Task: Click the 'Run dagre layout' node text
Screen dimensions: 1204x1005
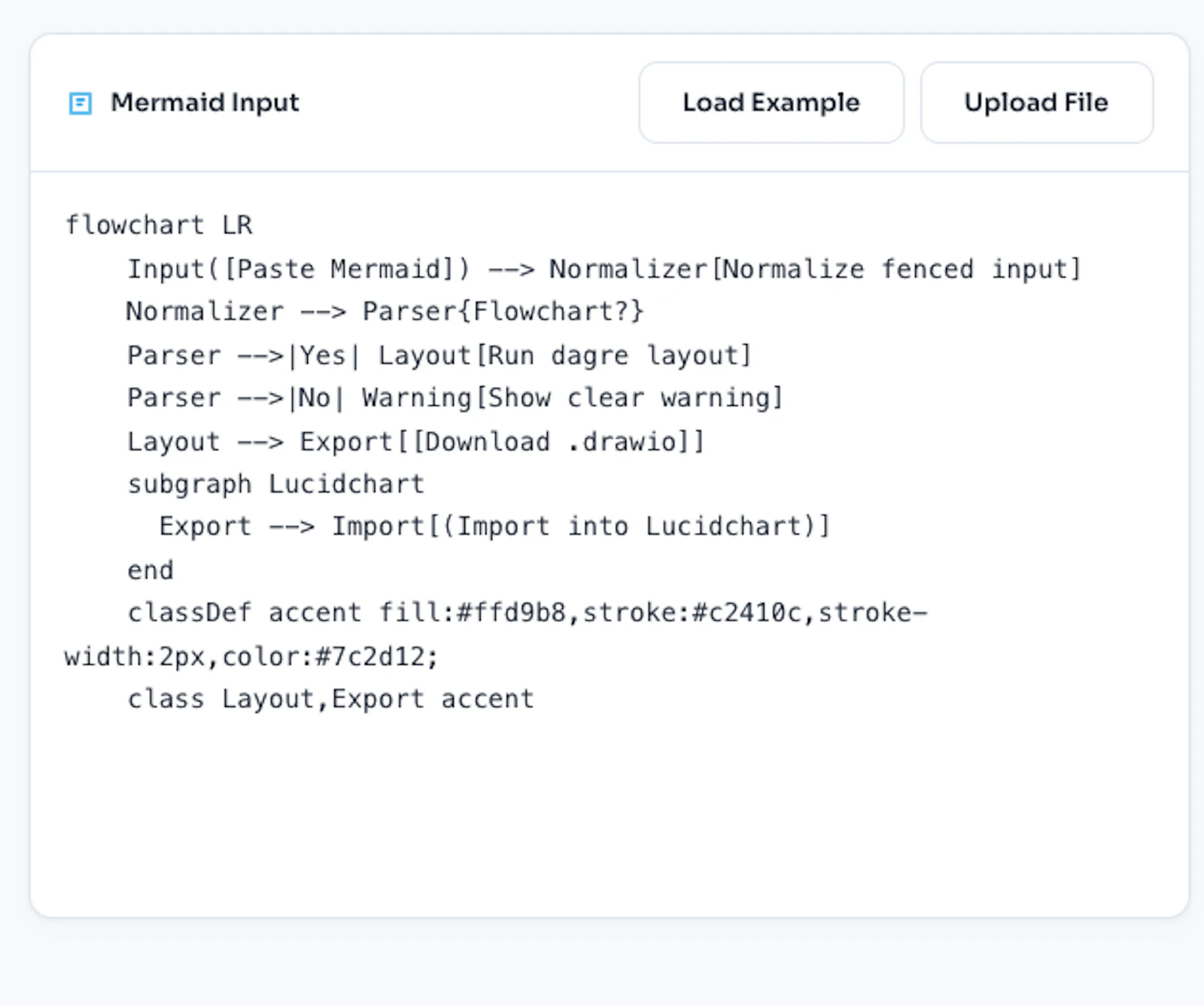Action: 616,355
